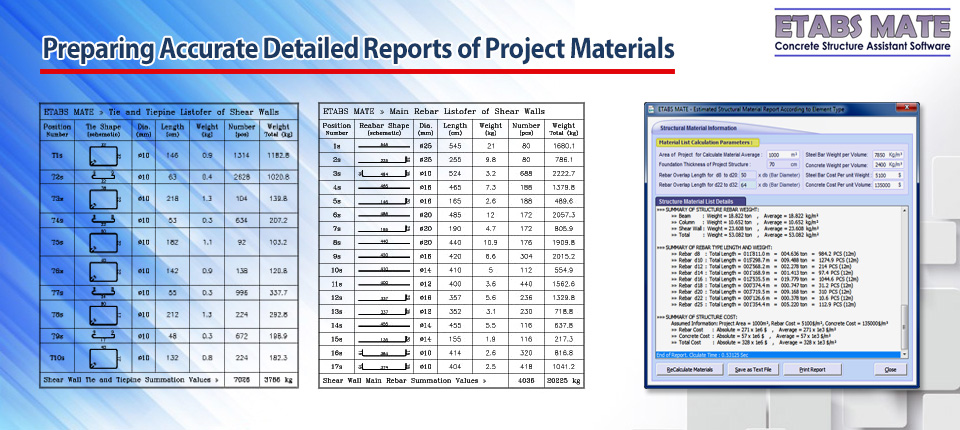Click the report scrollbar down arrow
Image resolution: width=960 pixels, height=430 pixels.
905,355
